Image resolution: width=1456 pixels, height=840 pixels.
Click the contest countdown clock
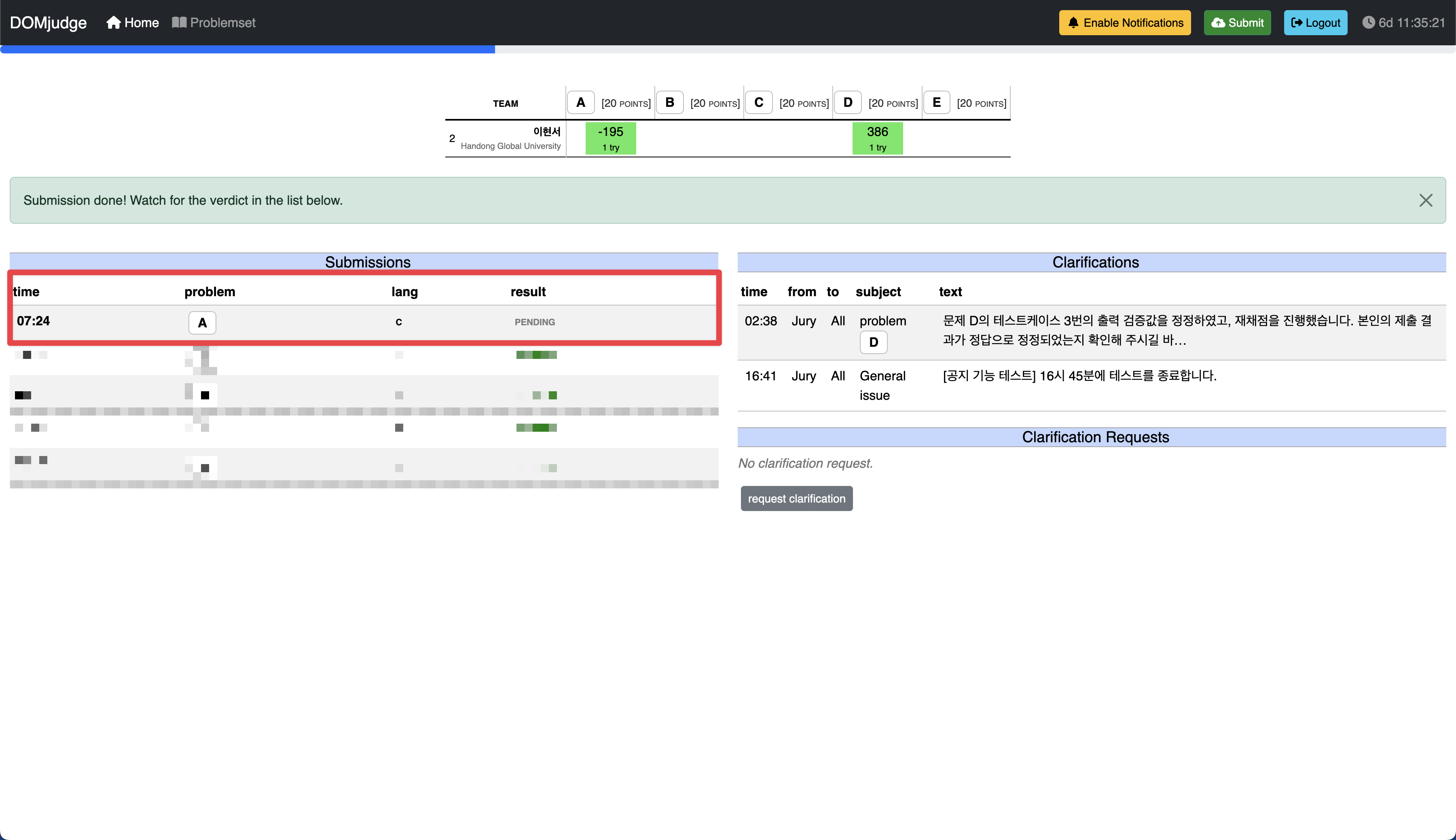click(x=1403, y=23)
